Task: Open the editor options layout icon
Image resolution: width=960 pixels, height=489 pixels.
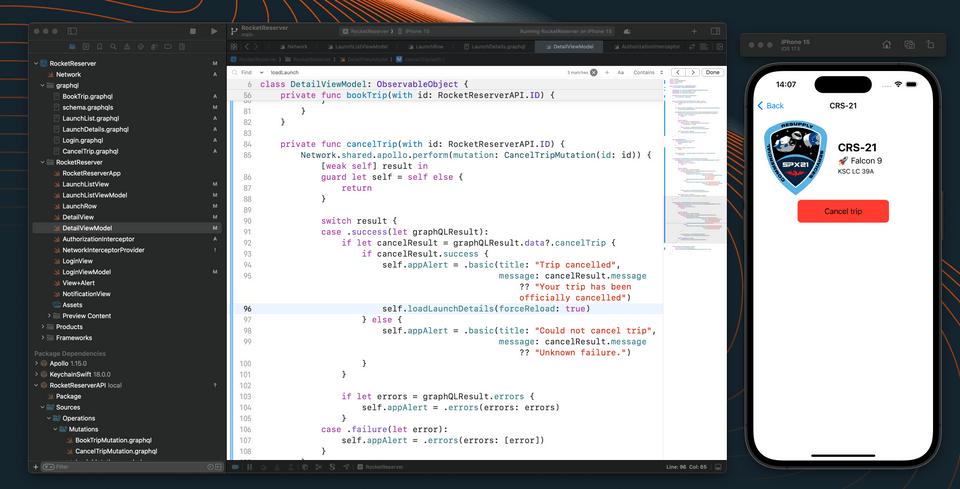Action: [x=705, y=47]
